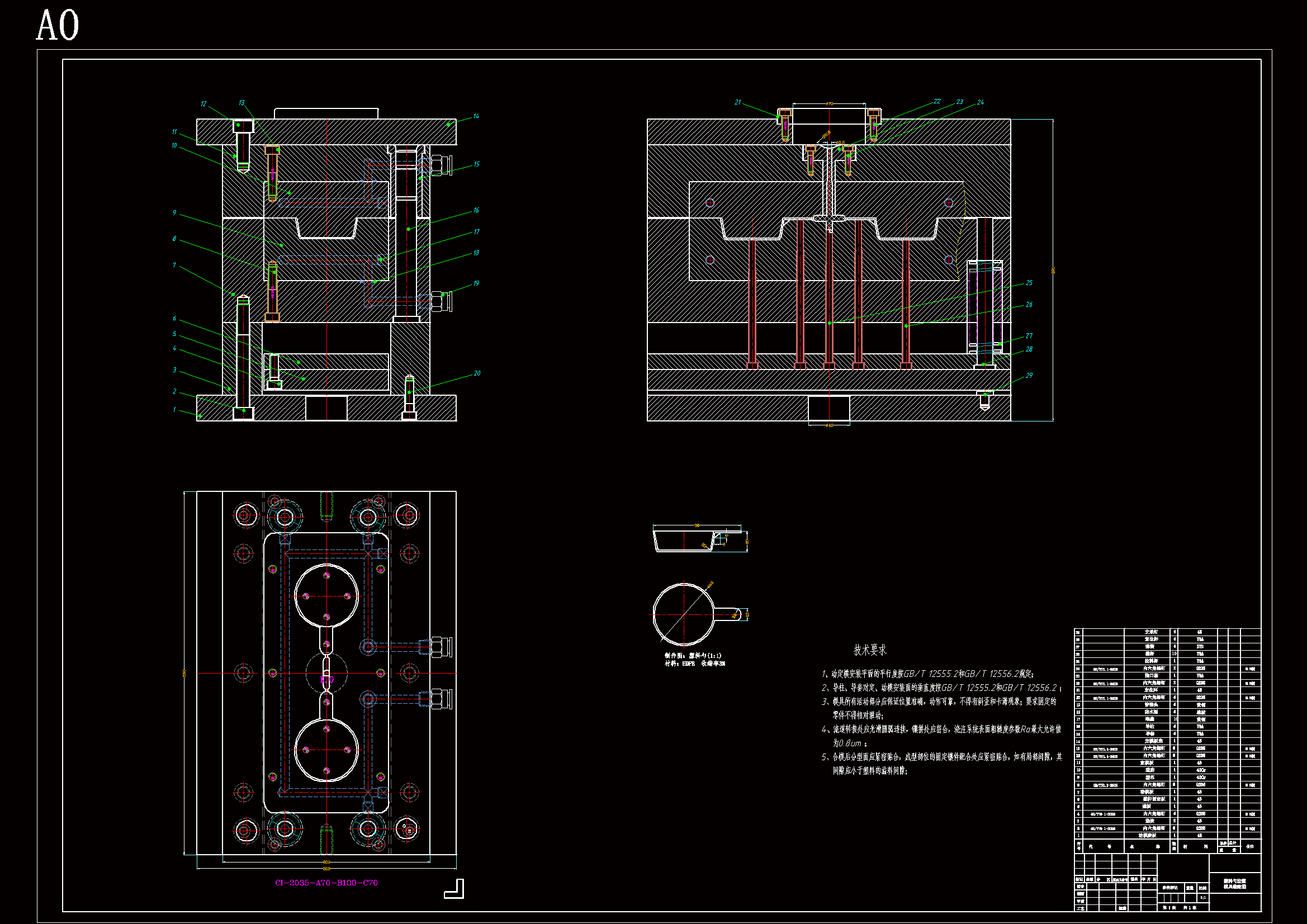Select the drawing title cell in title block
The width and height of the screenshot is (1307, 924).
click(1235, 884)
